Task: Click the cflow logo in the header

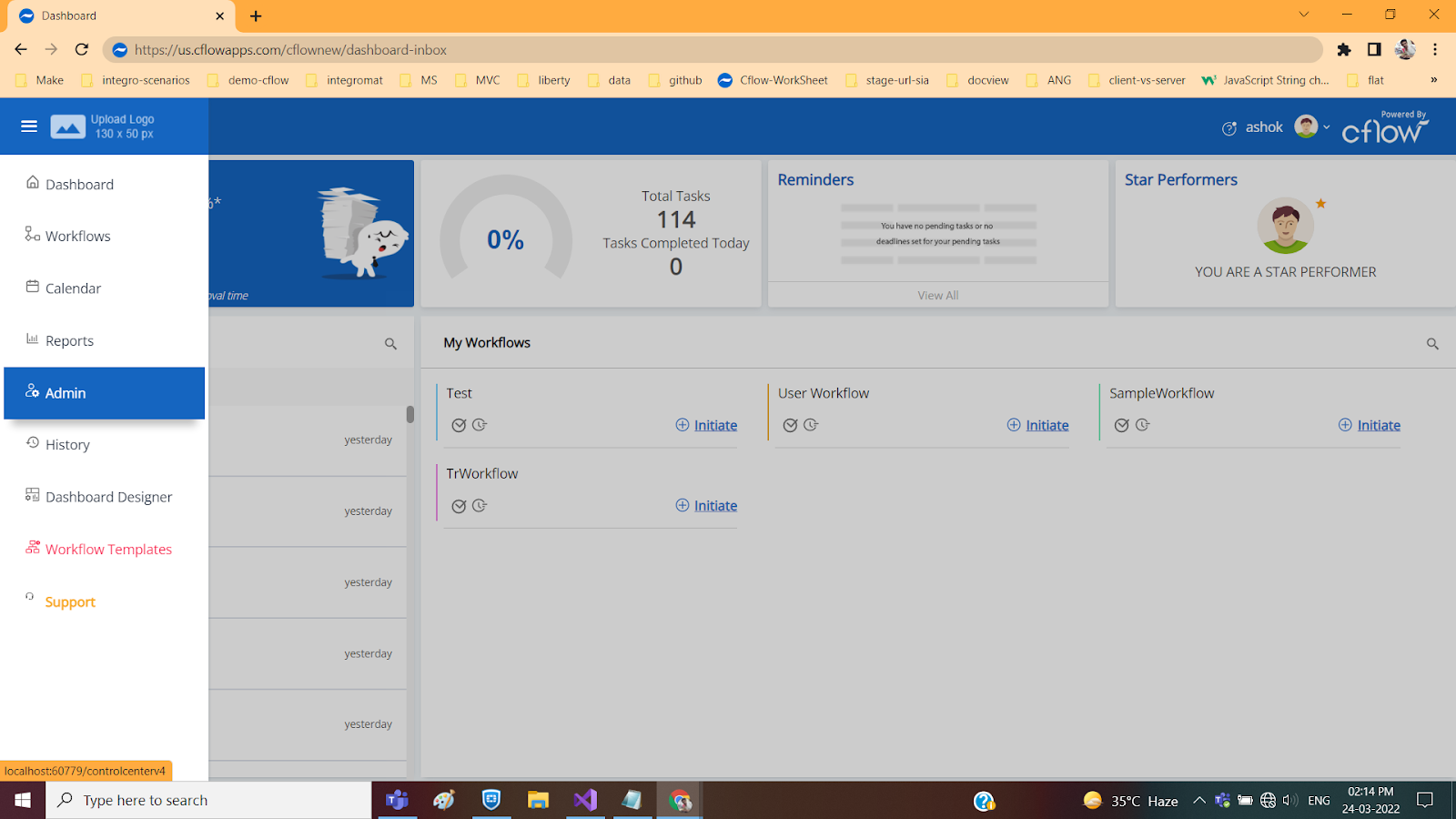Action: coord(1385,128)
